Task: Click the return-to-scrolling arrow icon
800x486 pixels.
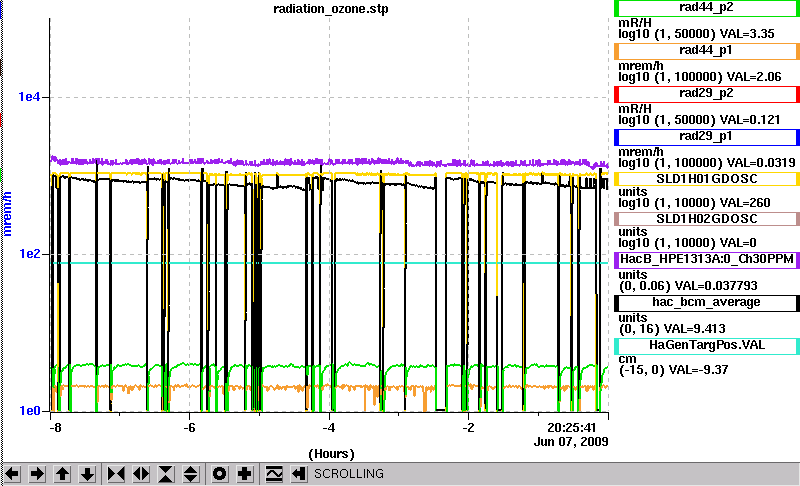Action: tap(298, 474)
